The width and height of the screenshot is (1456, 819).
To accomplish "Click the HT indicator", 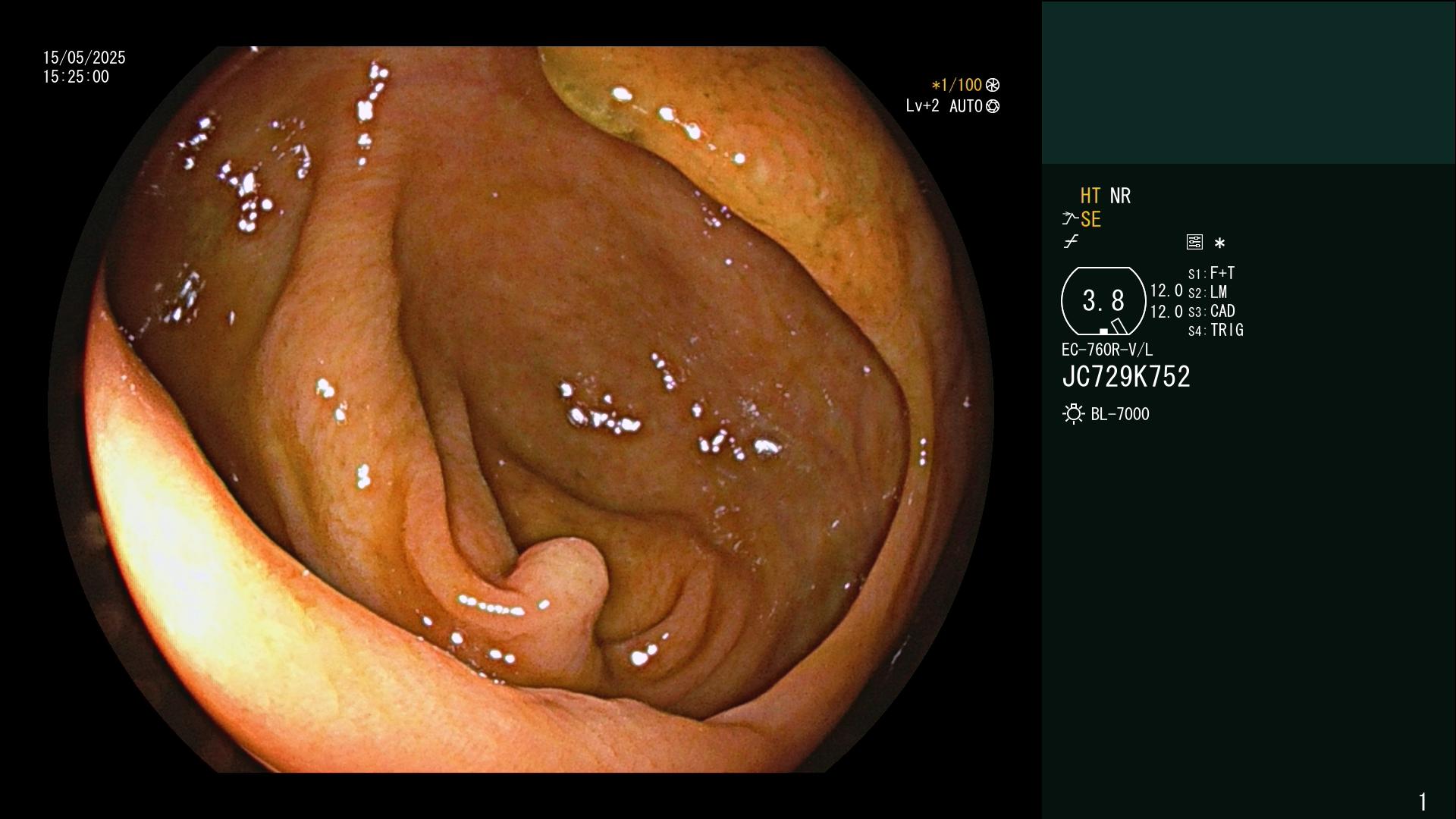I will (1090, 196).
